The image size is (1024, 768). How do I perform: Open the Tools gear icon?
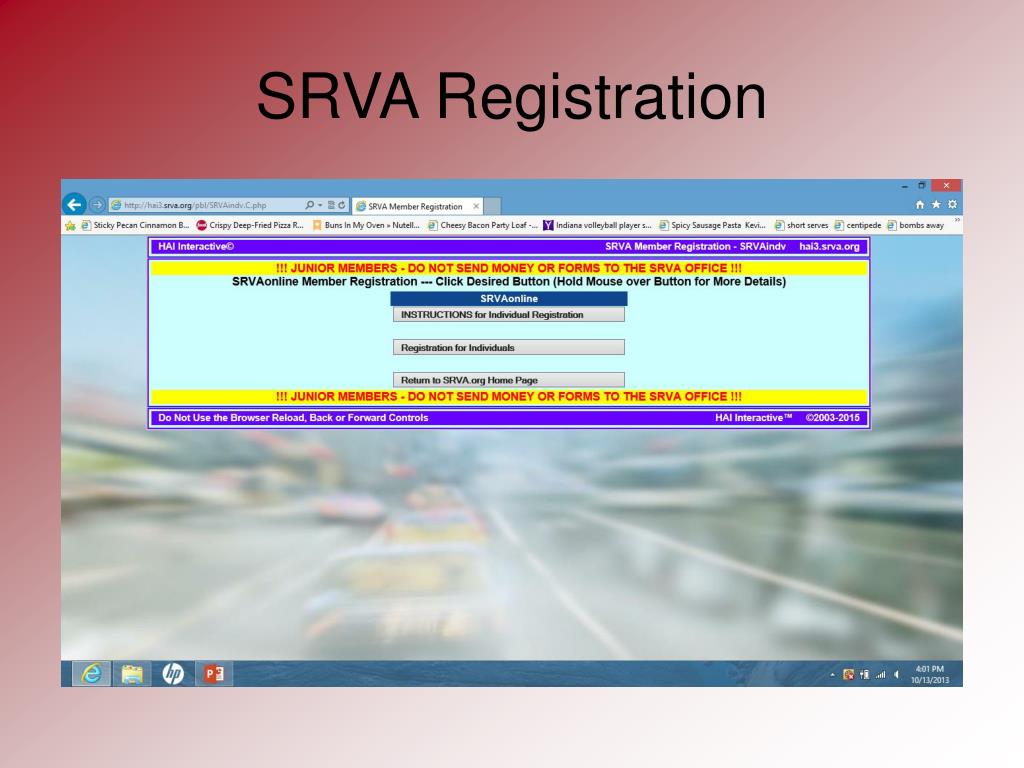tap(952, 204)
